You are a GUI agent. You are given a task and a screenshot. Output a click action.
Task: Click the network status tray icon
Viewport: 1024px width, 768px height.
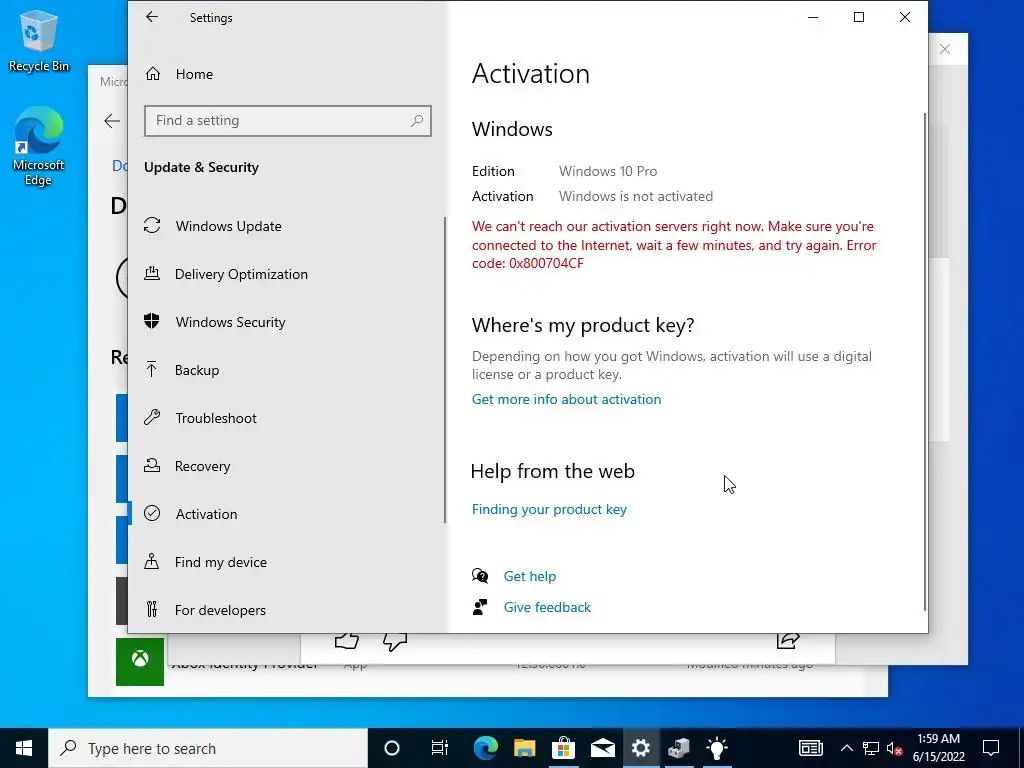[x=871, y=748]
